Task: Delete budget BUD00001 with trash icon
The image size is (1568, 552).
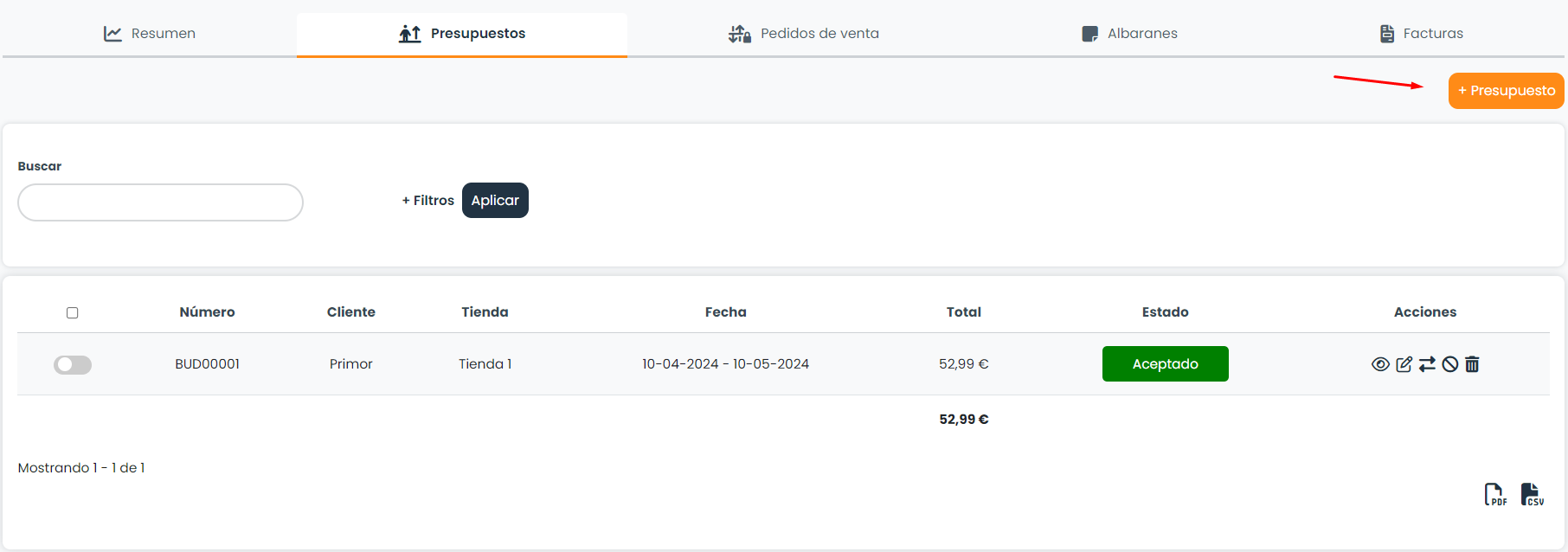Action: point(1472,364)
